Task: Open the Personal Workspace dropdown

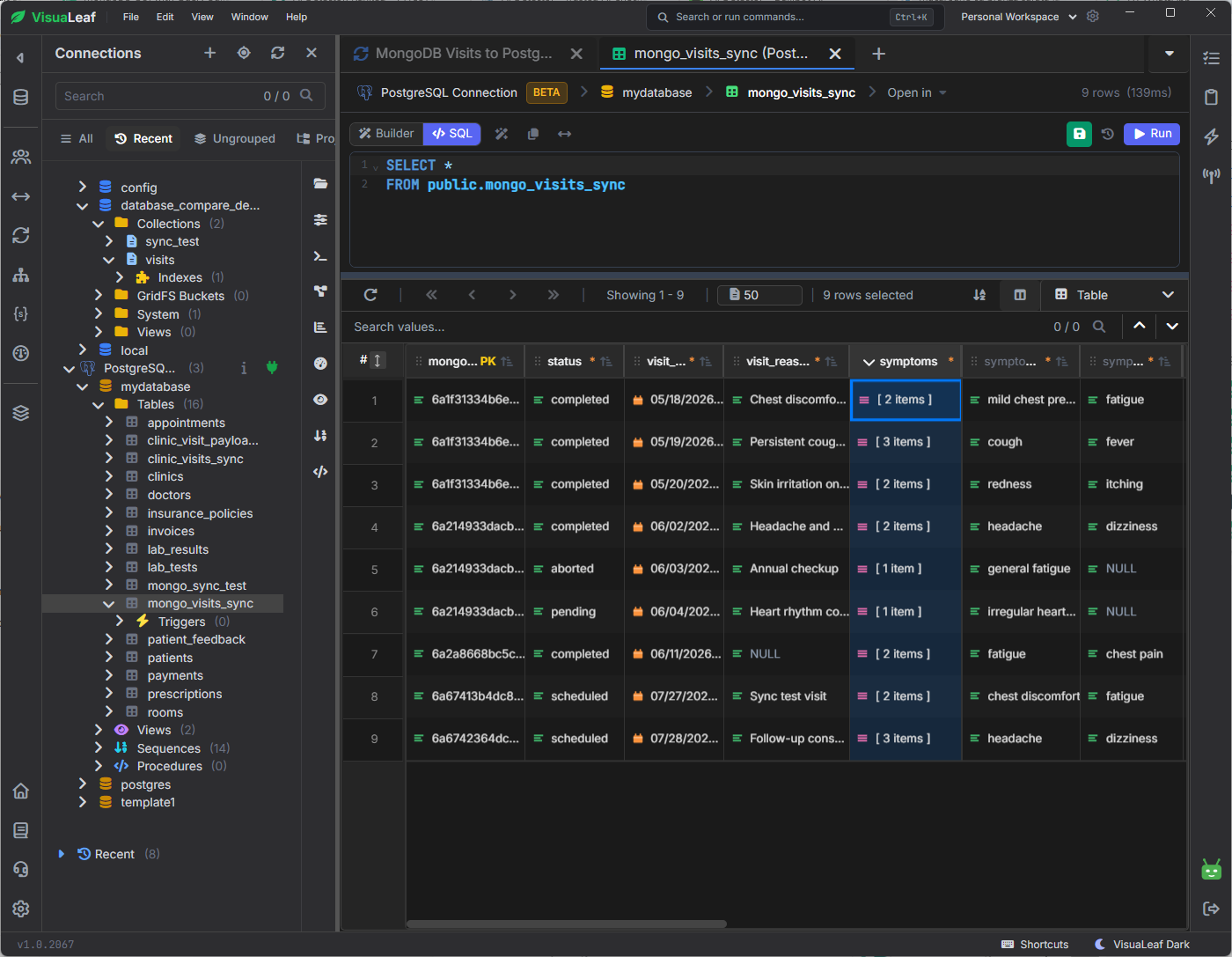Action: coord(1018,17)
